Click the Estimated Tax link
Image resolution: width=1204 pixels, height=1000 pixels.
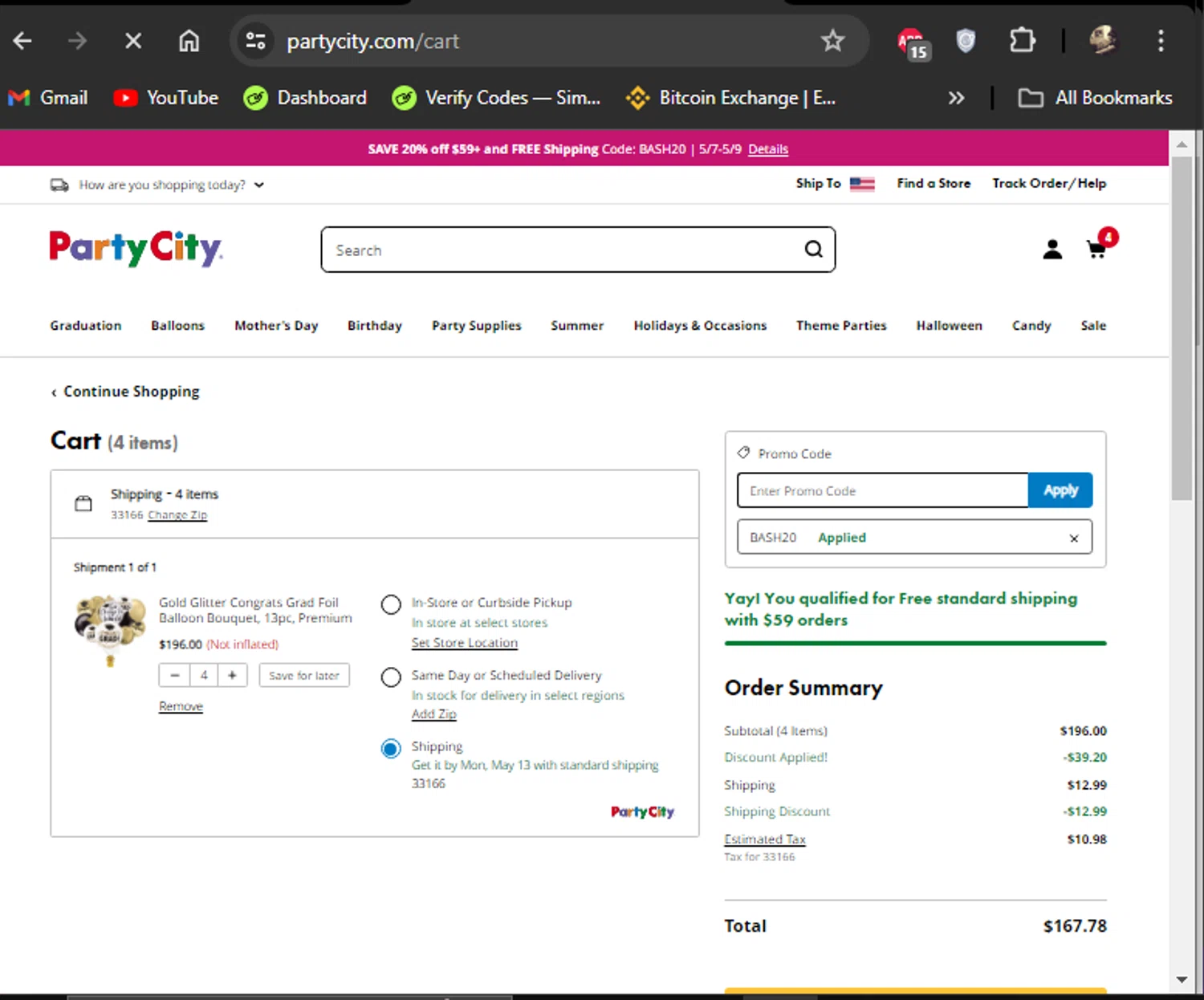(x=765, y=839)
